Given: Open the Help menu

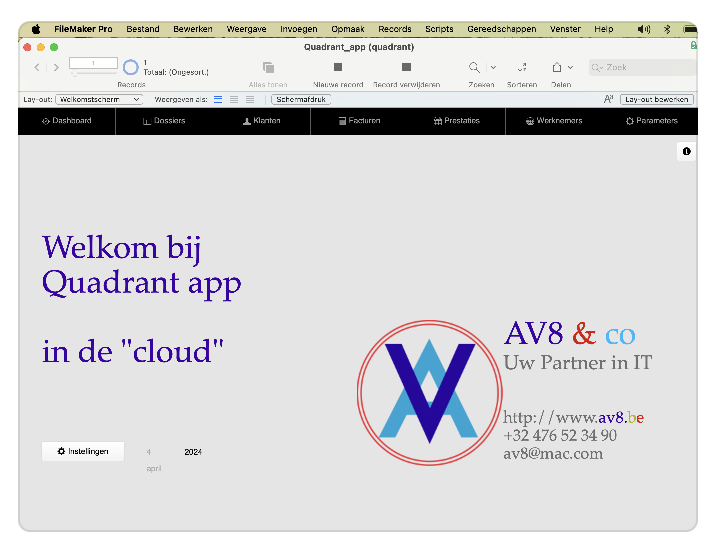Looking at the screenshot, I should 603,29.
